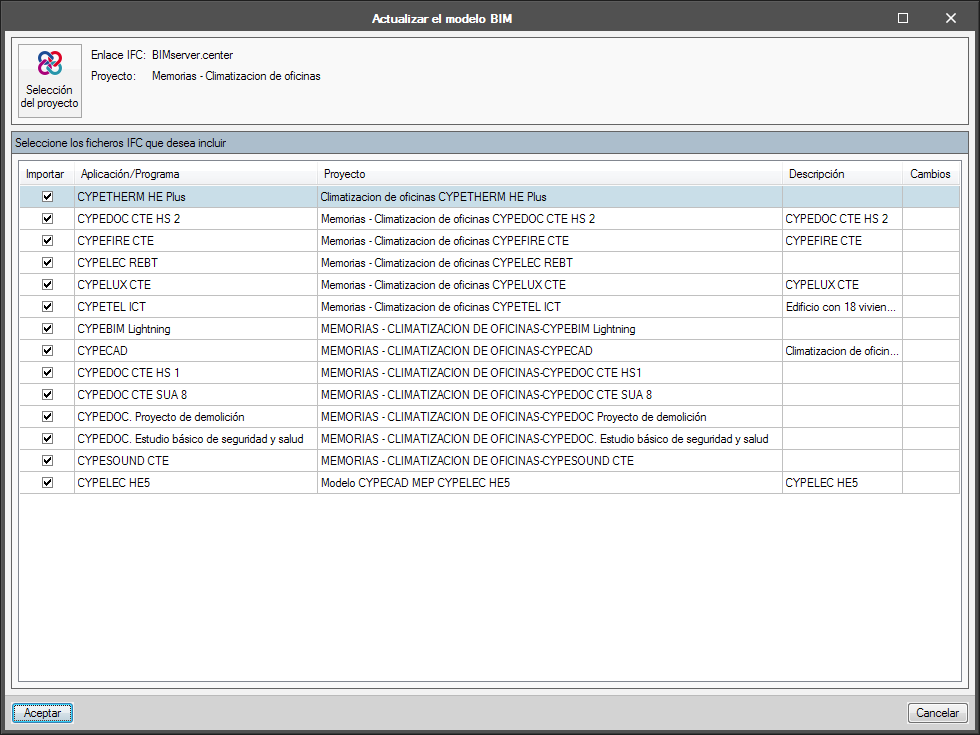Viewport: 980px width, 735px height.
Task: Select the Aplicación/Programa column header
Action: click(x=196, y=174)
